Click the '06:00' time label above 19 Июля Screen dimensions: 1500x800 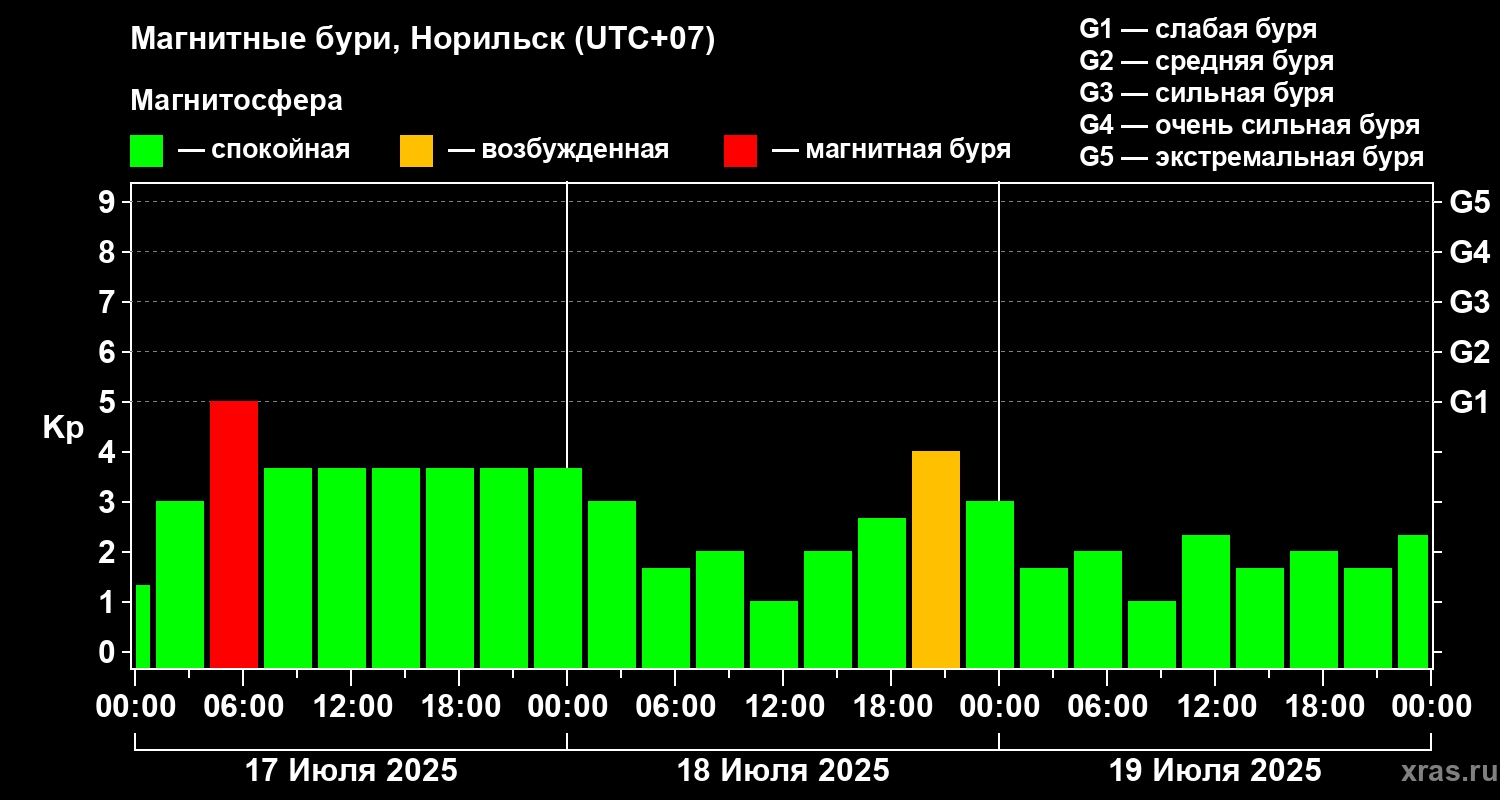(1107, 707)
